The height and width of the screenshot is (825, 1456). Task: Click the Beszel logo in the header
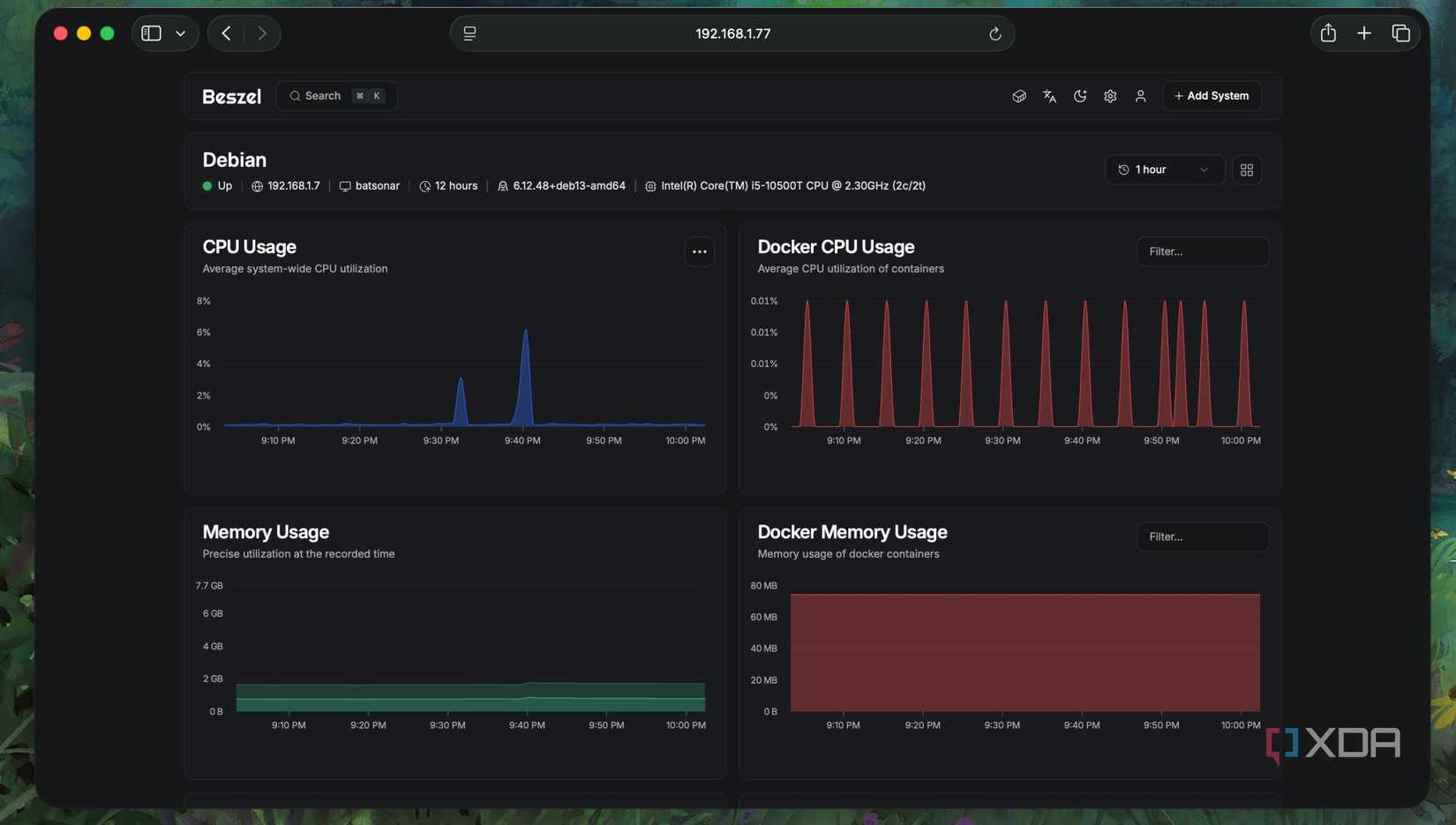tap(231, 95)
